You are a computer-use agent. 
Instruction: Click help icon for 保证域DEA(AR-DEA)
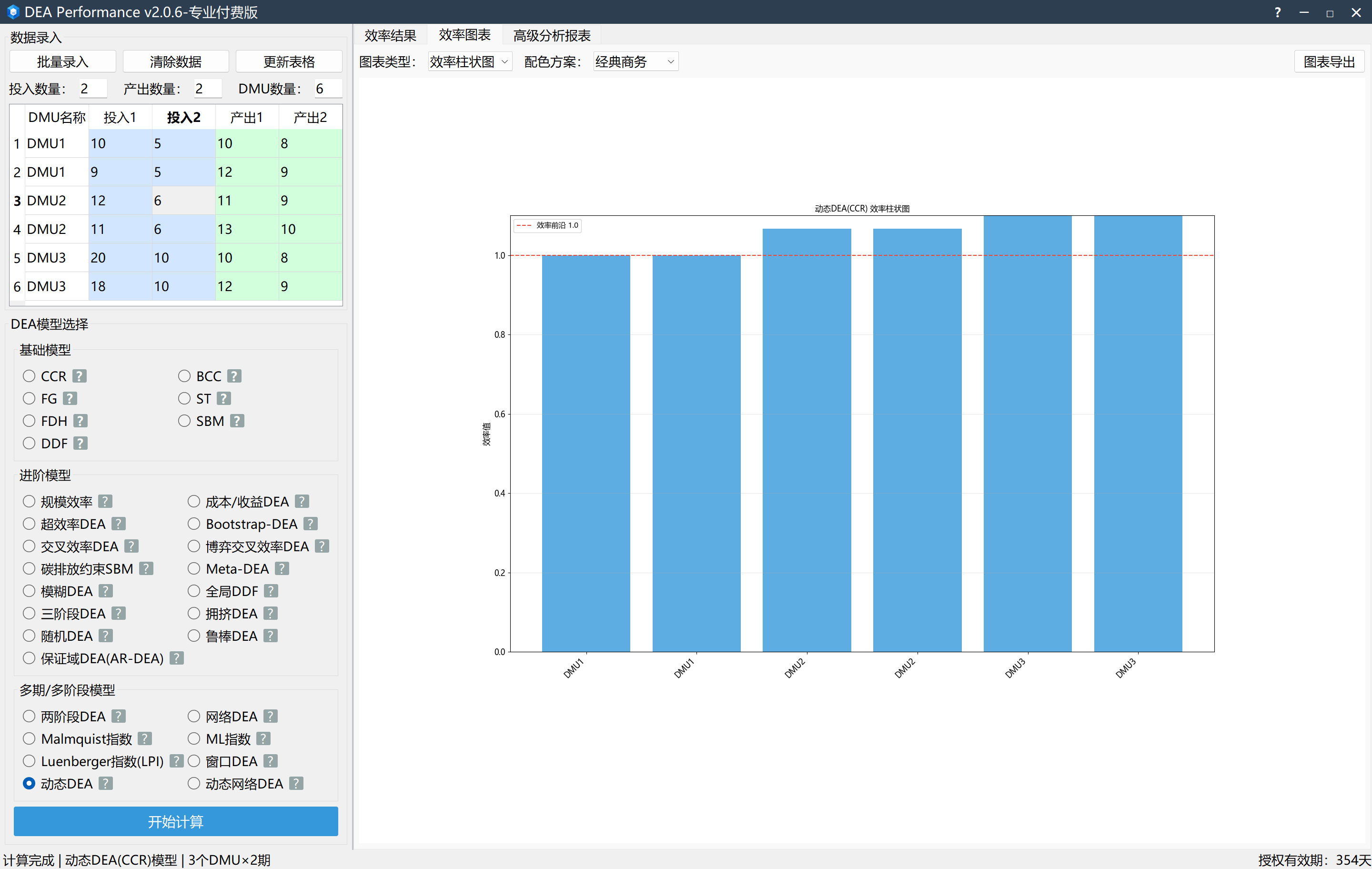click(177, 658)
